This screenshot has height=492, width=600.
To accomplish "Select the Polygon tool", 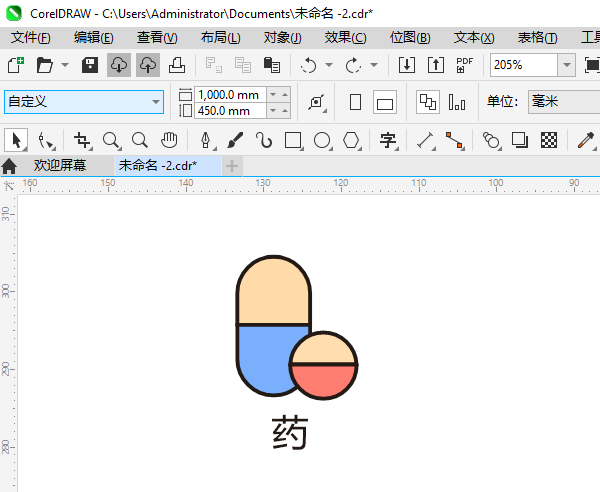I will tap(352, 140).
